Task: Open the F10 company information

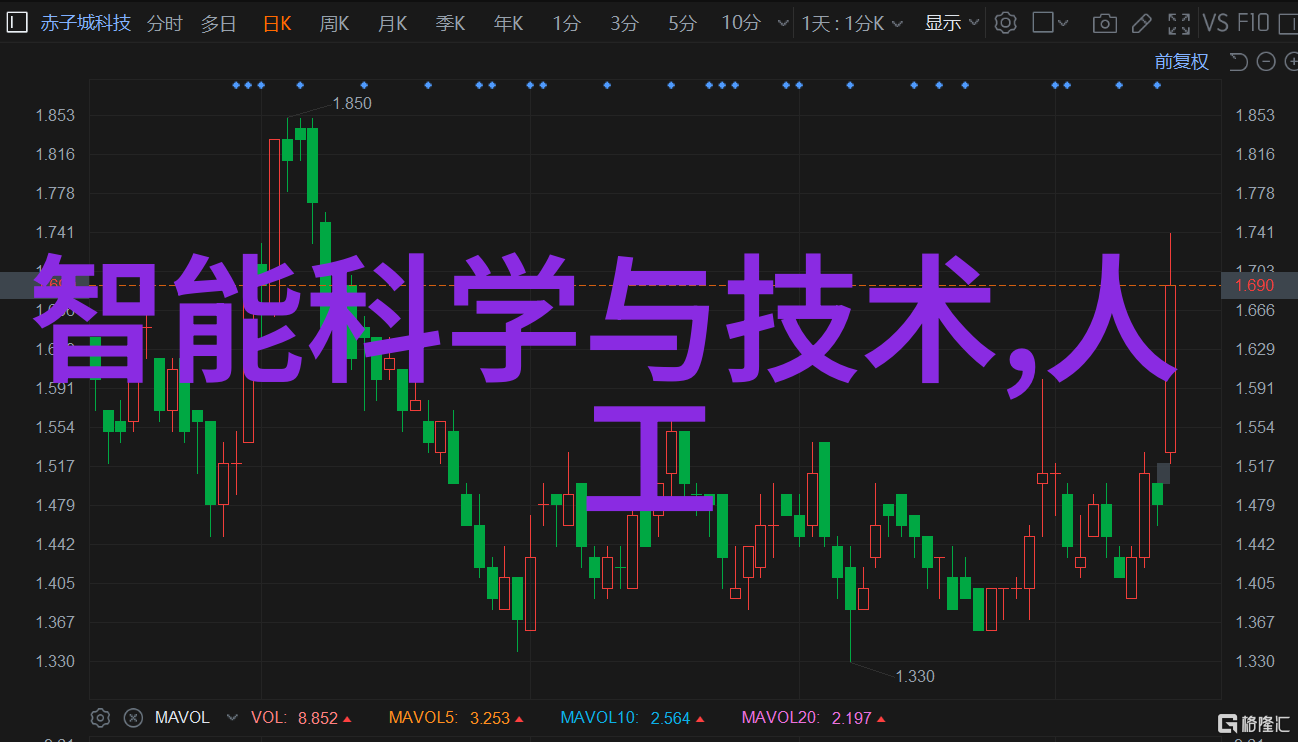Action: [1254, 22]
